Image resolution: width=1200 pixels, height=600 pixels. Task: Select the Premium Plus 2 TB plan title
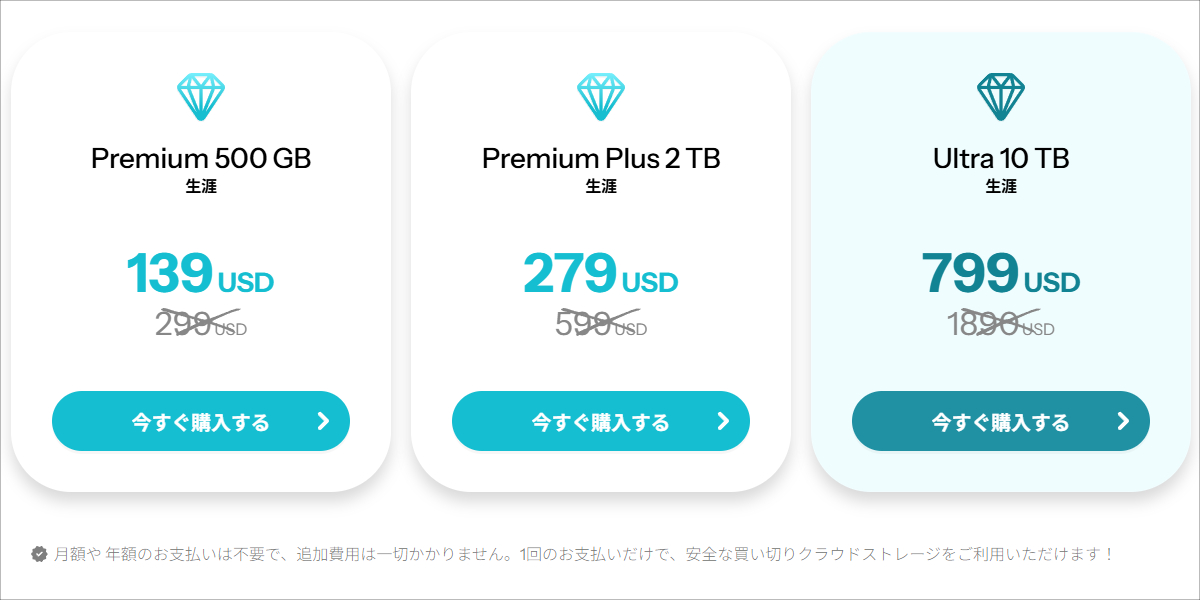pyautogui.click(x=600, y=158)
